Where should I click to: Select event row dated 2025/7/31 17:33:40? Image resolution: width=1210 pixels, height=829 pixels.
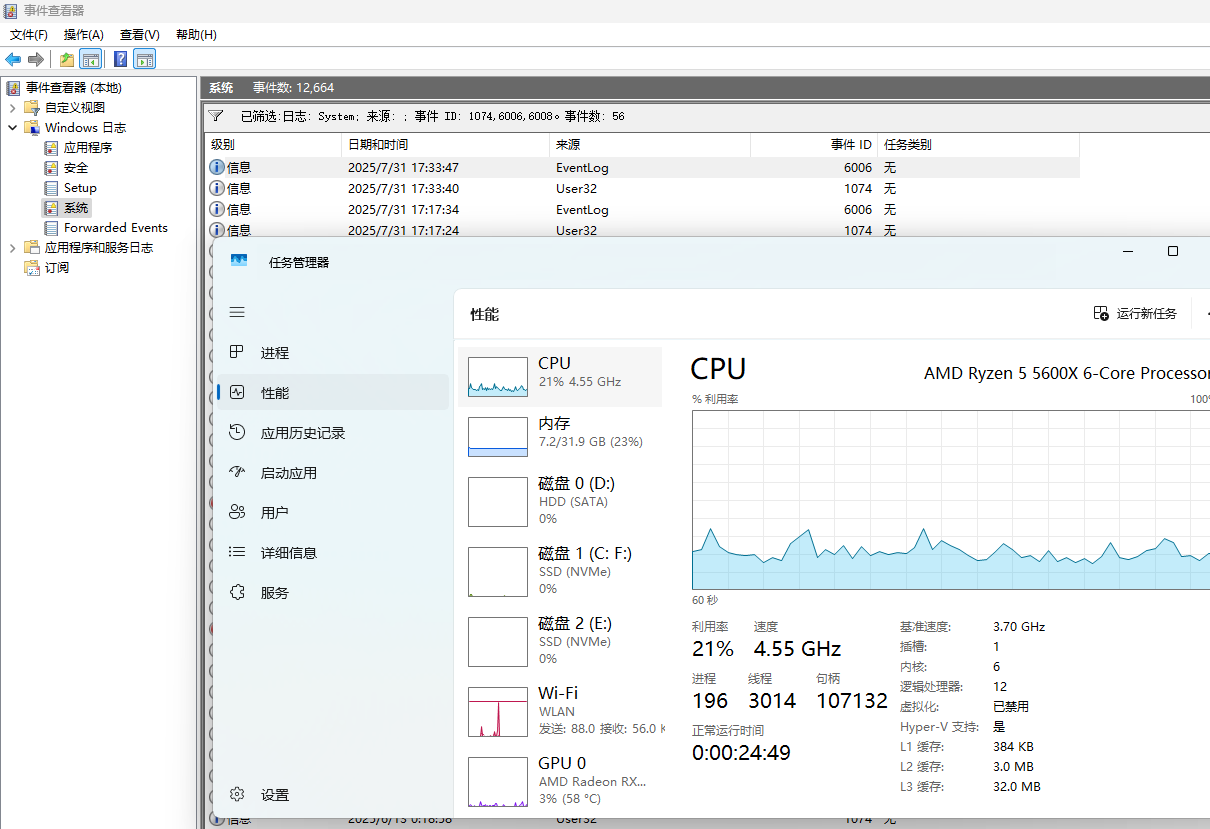point(642,188)
